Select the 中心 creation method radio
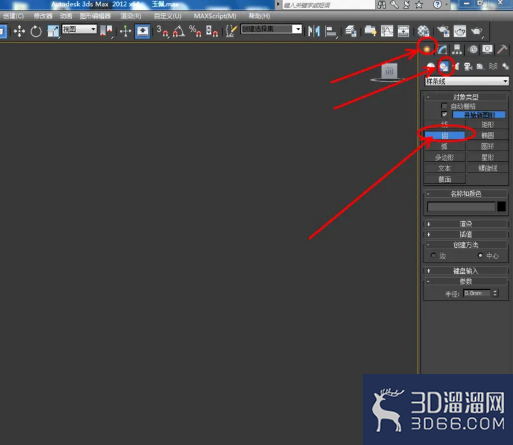Image resolution: width=513 pixels, height=445 pixels. 480,255
